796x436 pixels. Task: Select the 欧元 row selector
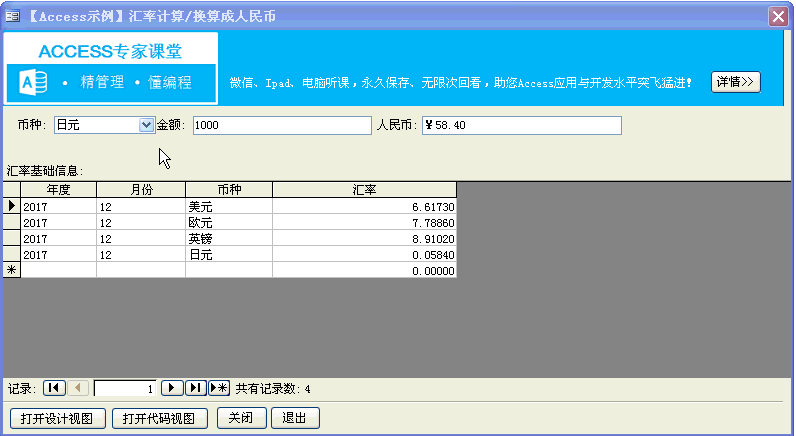pos(12,222)
